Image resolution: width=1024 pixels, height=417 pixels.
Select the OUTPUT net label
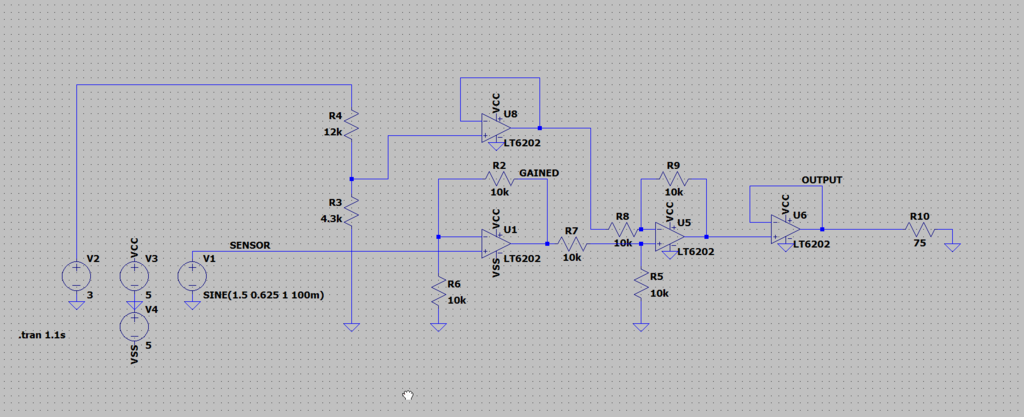[821, 180]
